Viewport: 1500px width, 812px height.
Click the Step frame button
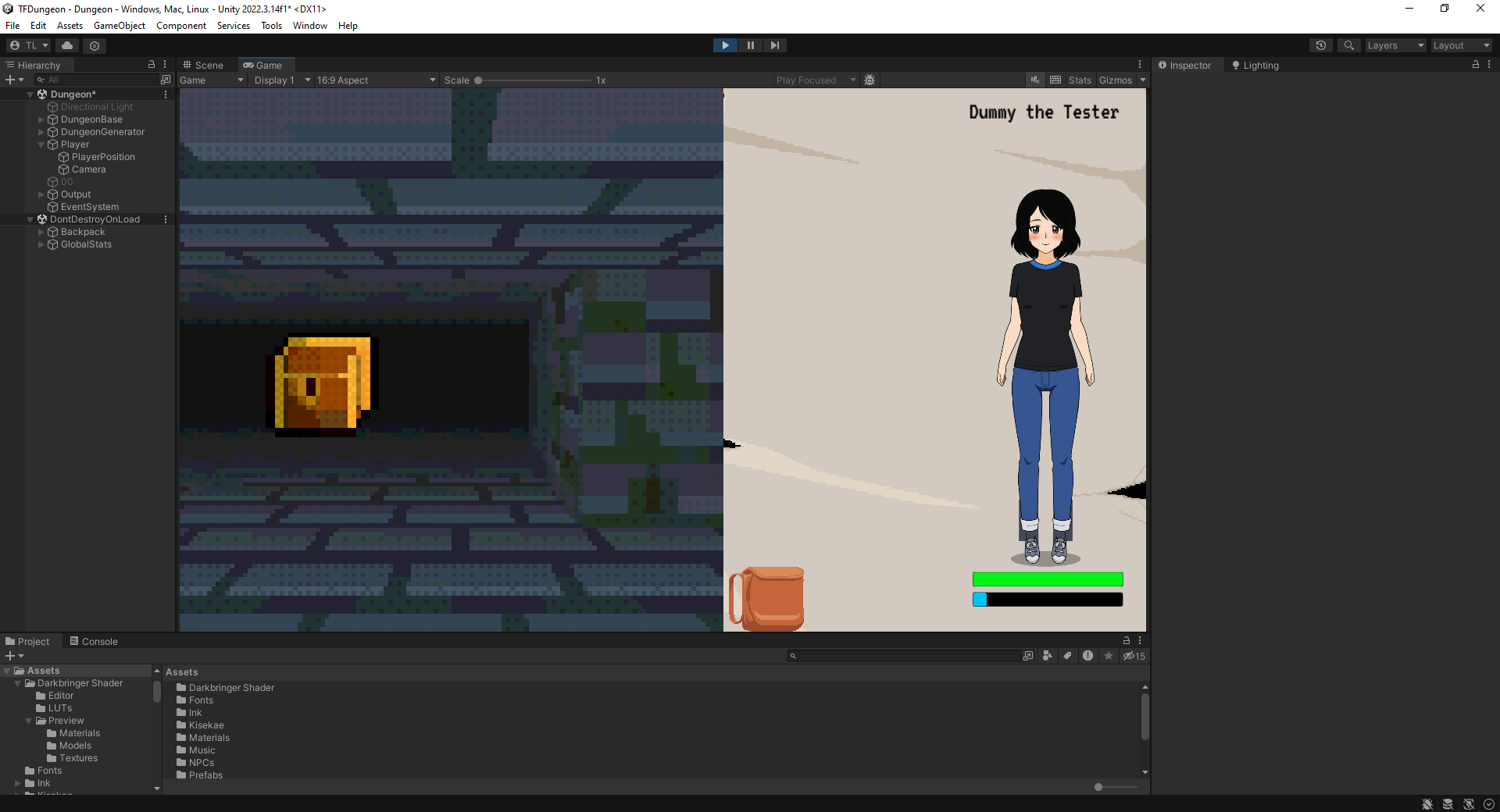[x=774, y=45]
